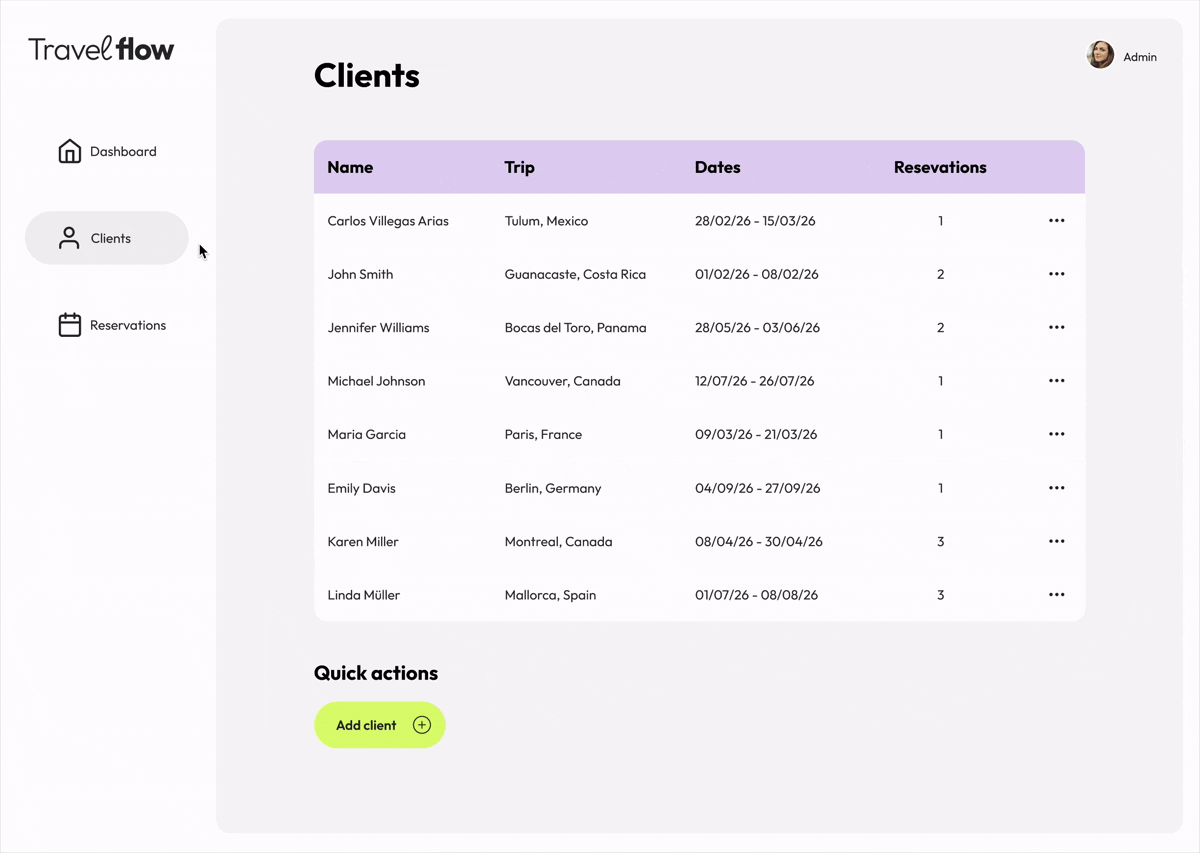Open actions menu for John Smith's row
Image resolution: width=1200 pixels, height=853 pixels.
click(x=1056, y=273)
